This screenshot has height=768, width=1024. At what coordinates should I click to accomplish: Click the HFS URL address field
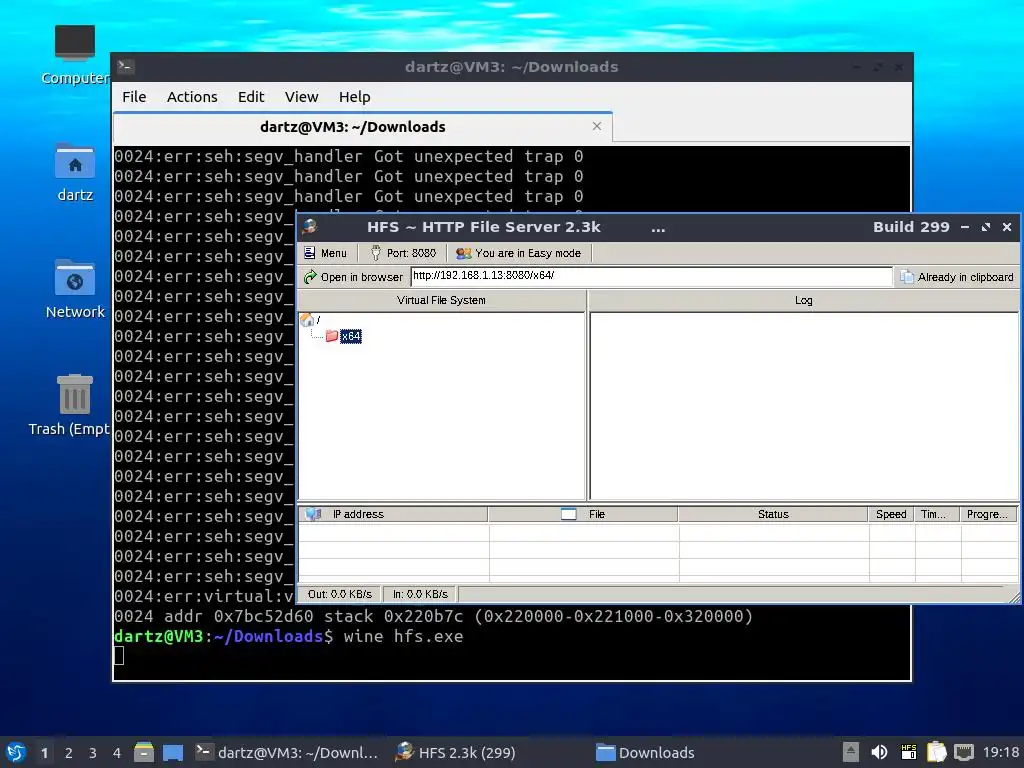click(x=651, y=276)
